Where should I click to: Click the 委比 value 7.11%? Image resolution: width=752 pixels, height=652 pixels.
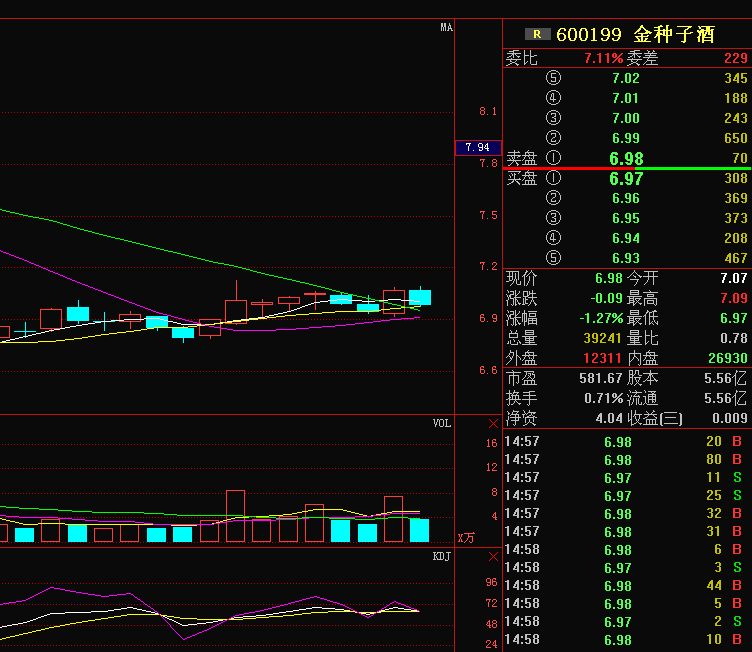[x=604, y=59]
